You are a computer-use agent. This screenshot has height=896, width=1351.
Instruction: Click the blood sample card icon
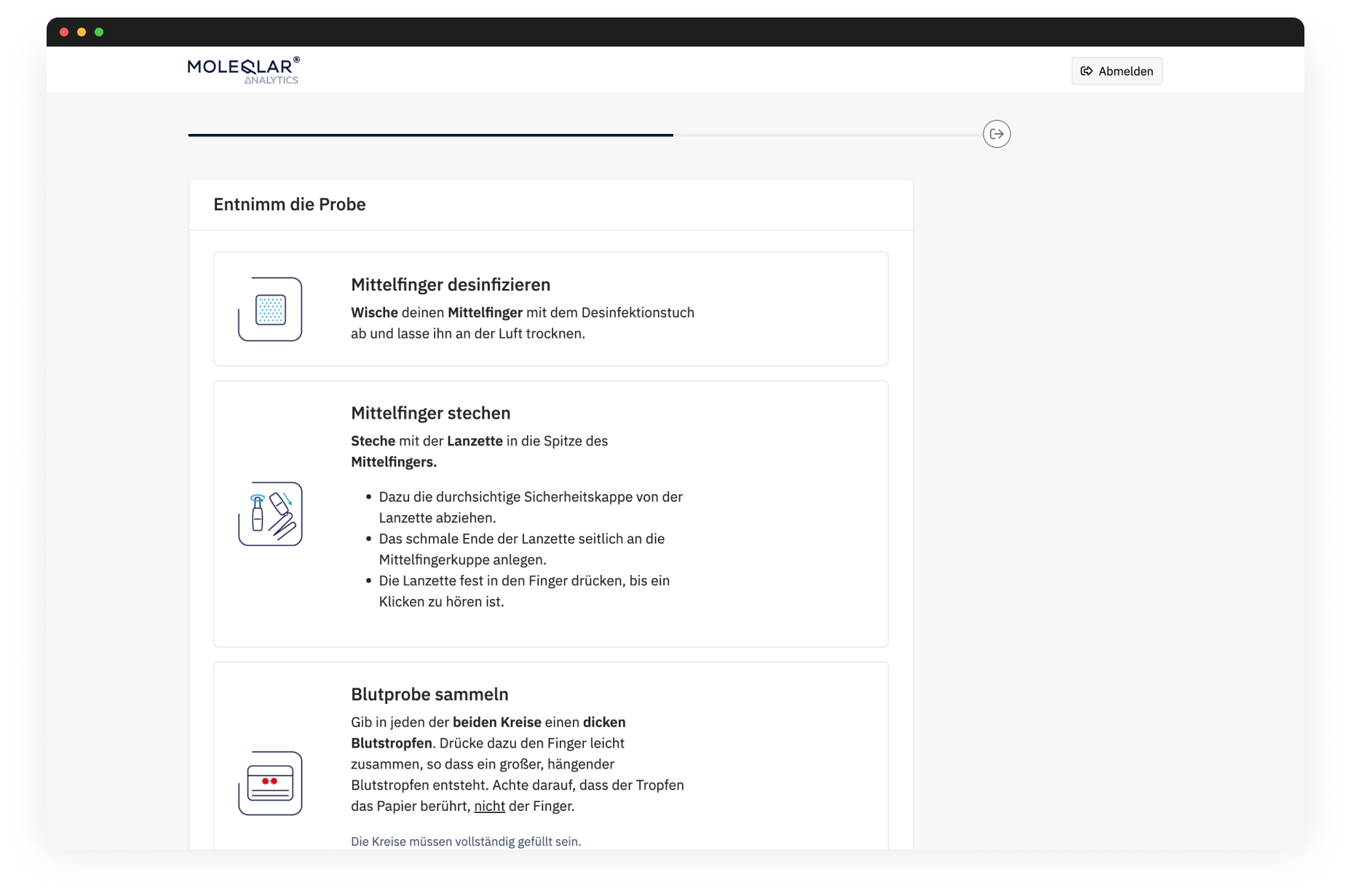pos(270,783)
